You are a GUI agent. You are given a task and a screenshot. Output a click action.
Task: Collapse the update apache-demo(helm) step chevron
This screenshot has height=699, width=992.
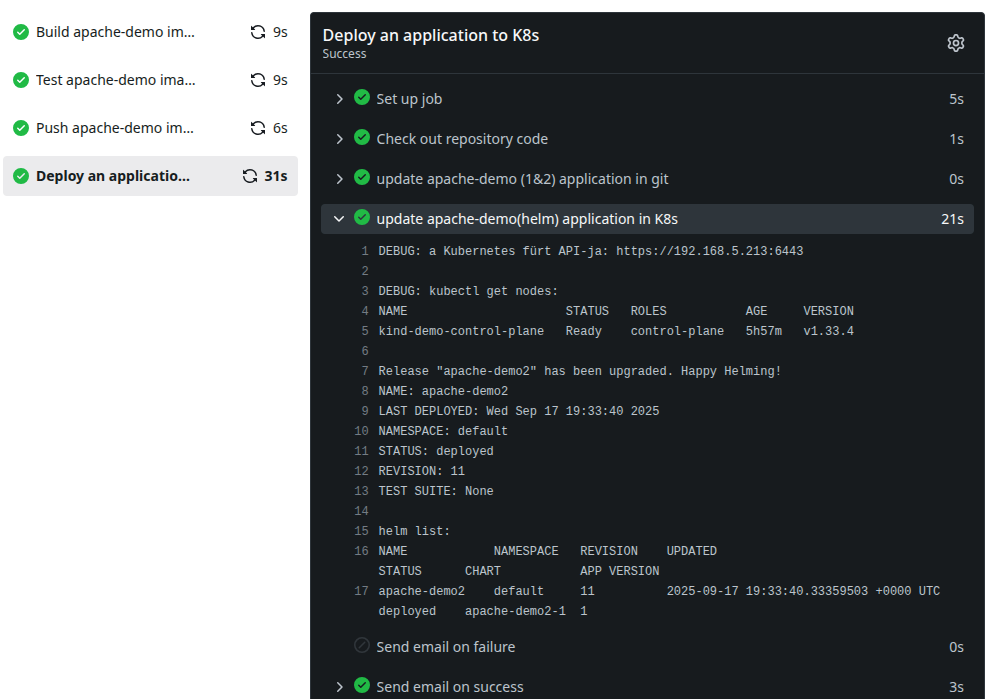coord(339,219)
